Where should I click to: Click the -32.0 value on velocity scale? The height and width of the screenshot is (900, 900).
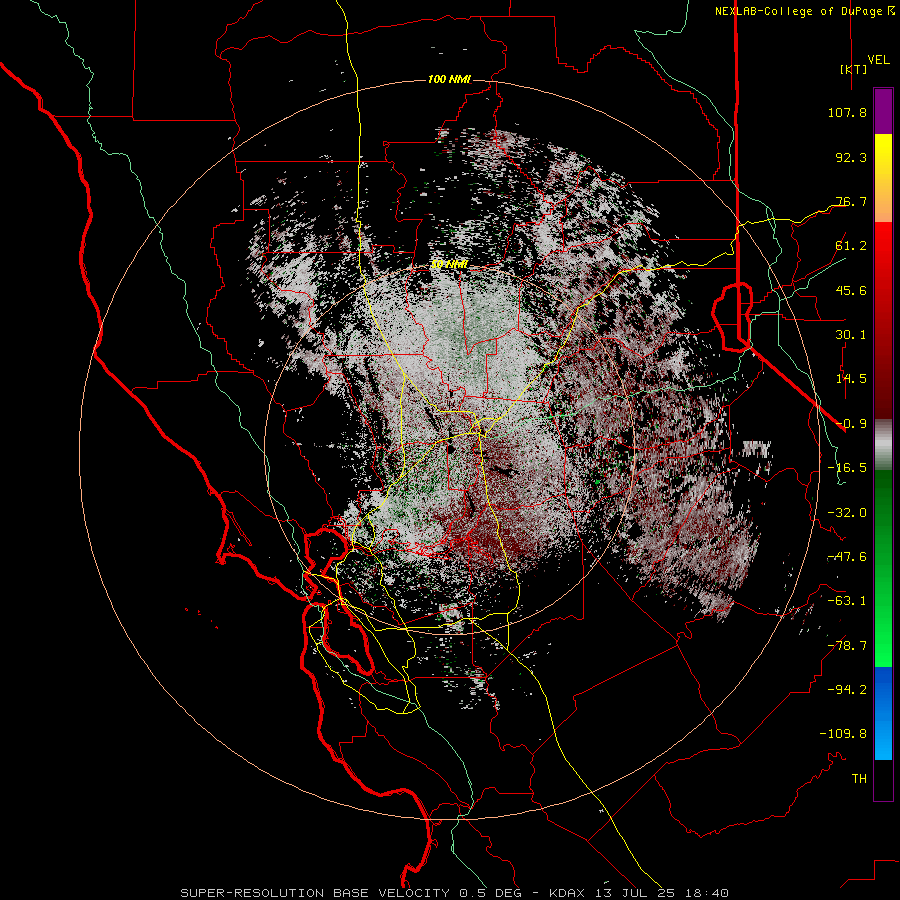click(847, 513)
